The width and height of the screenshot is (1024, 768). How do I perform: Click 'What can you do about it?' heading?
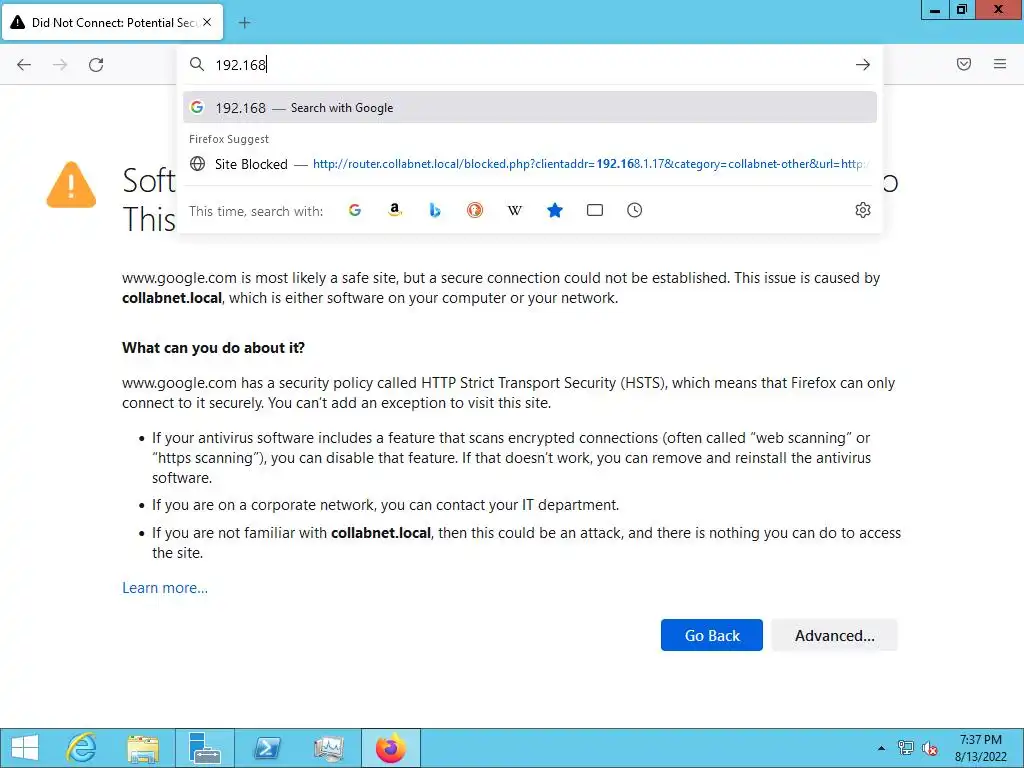214,348
